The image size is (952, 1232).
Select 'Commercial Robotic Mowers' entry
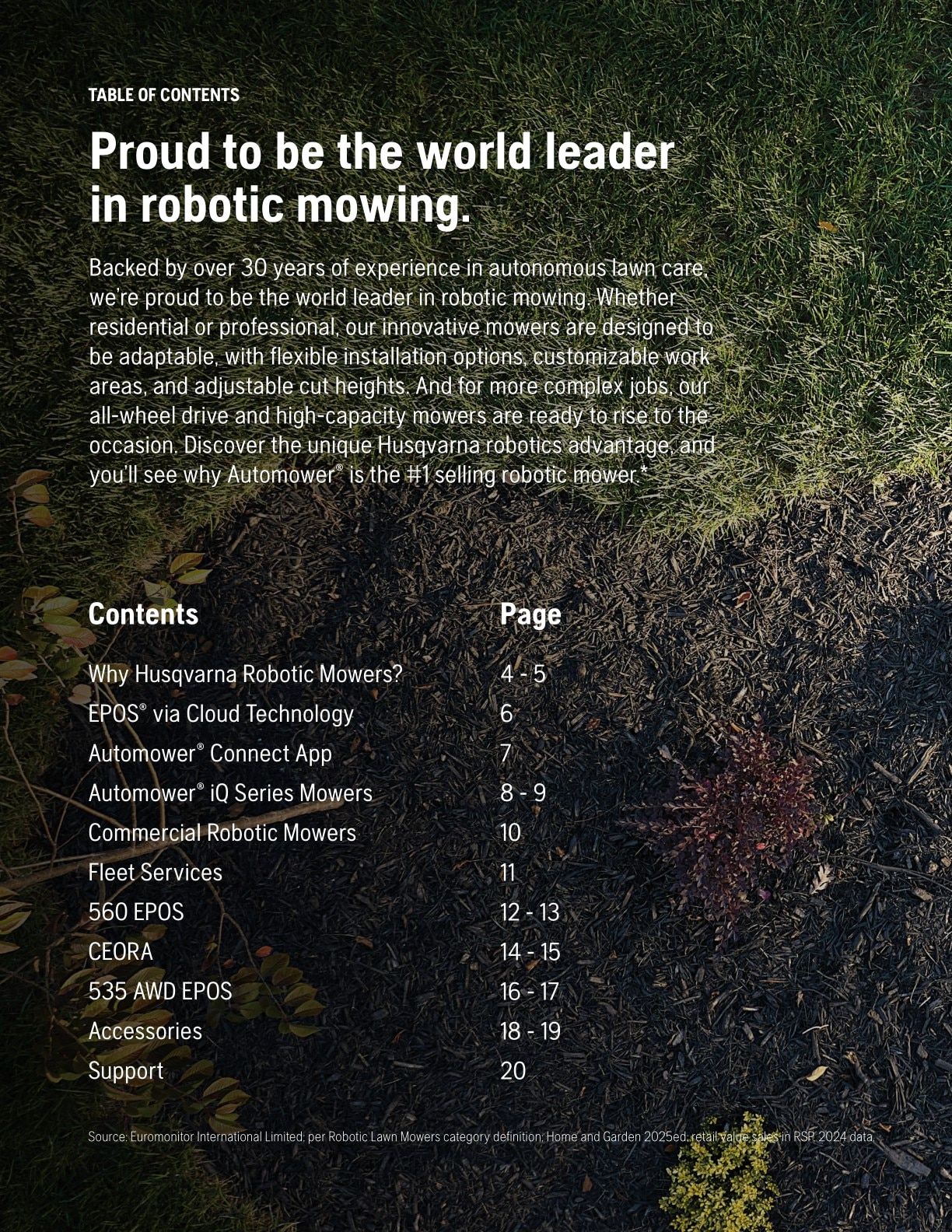coord(222,832)
